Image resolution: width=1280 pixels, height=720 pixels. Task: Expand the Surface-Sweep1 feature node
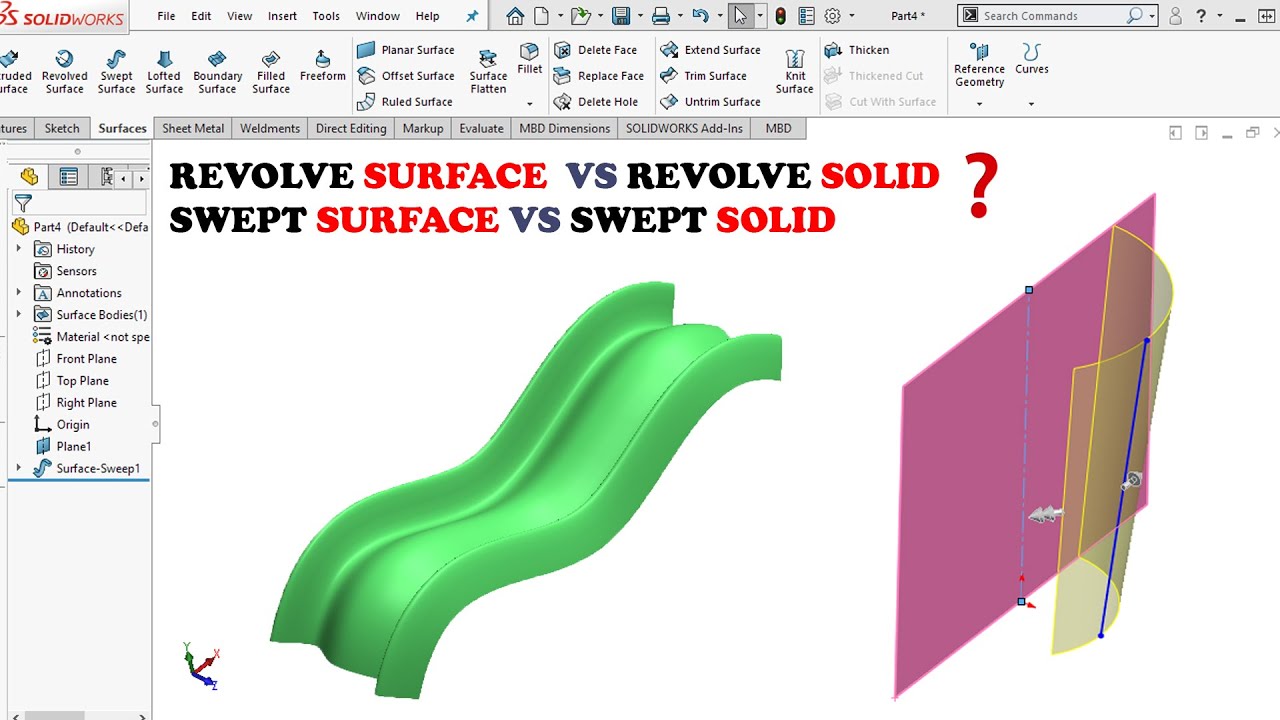click(18, 468)
